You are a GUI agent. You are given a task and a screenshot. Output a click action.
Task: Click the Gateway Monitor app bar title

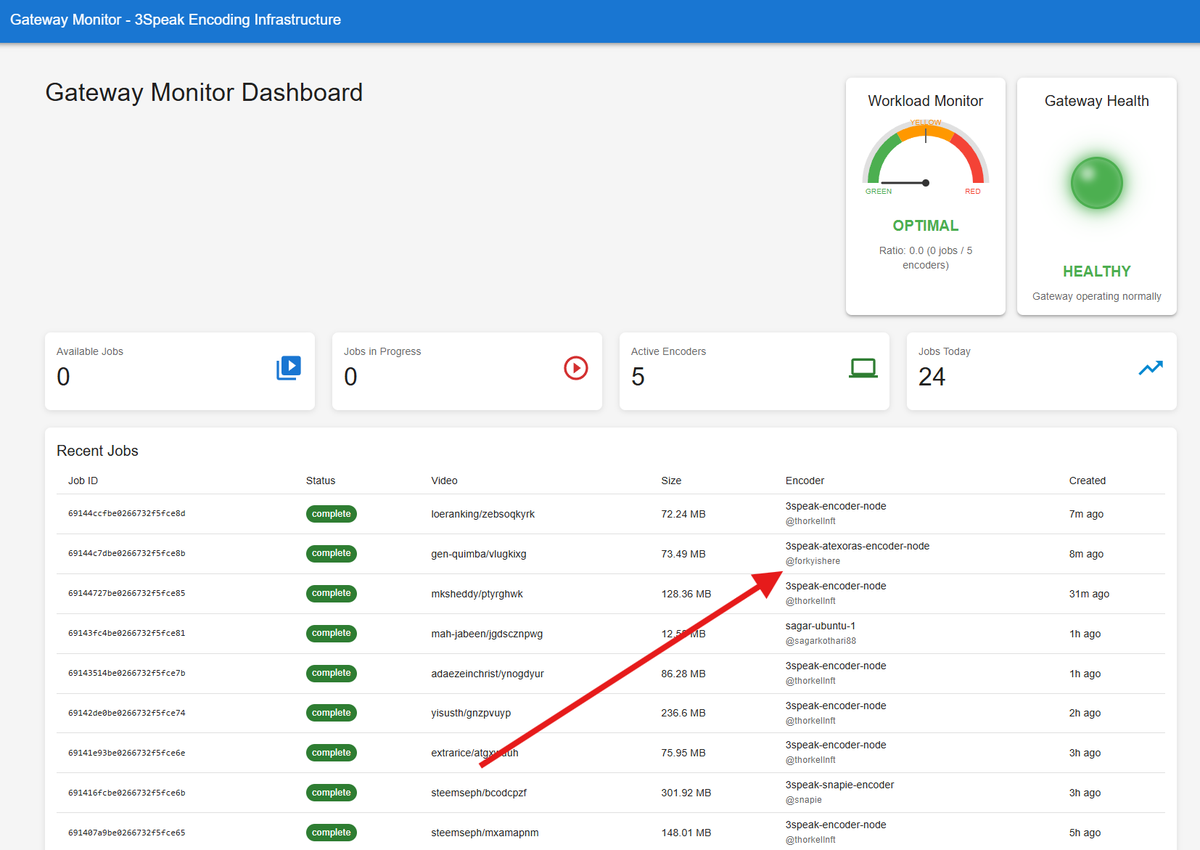[175, 20]
